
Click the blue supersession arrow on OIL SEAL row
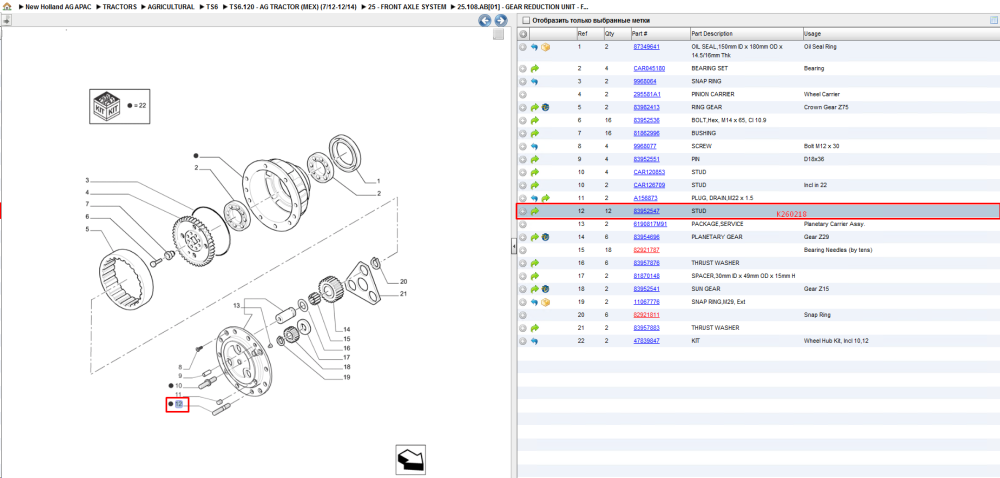point(534,47)
